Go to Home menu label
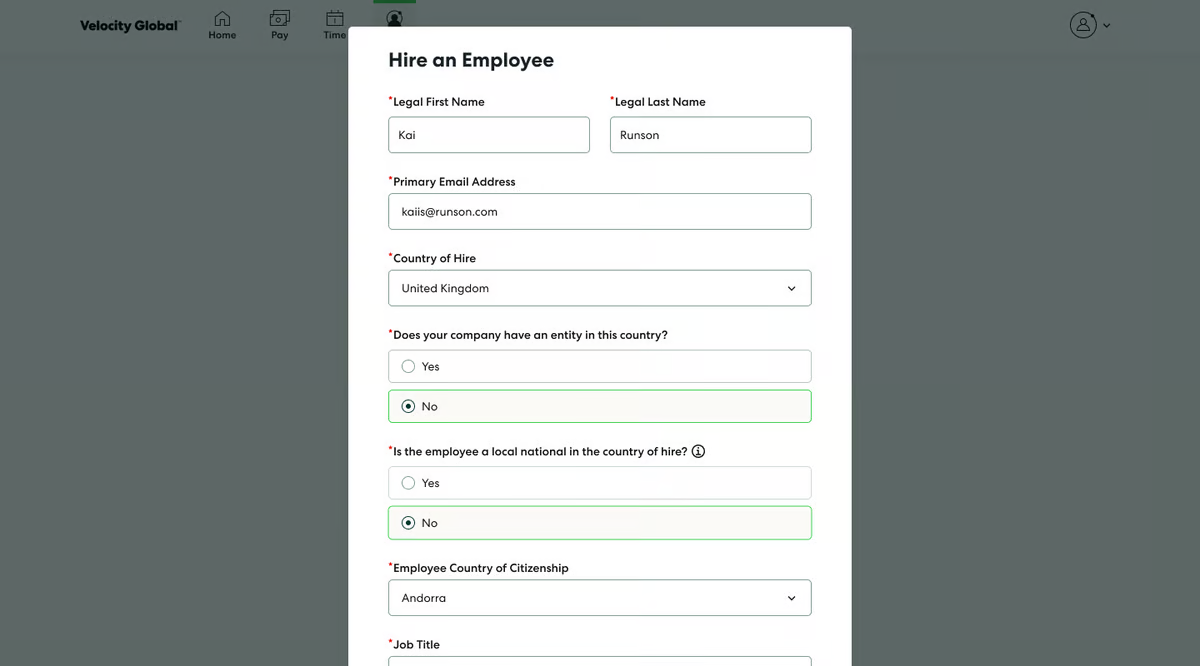The width and height of the screenshot is (1200, 666). coord(222,35)
